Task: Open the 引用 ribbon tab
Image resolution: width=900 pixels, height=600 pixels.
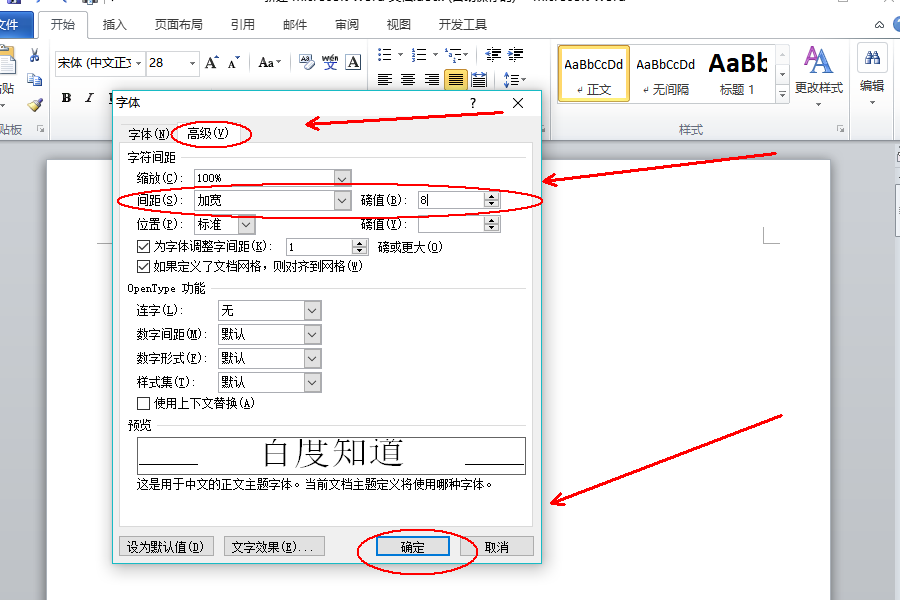Action: coord(242,25)
